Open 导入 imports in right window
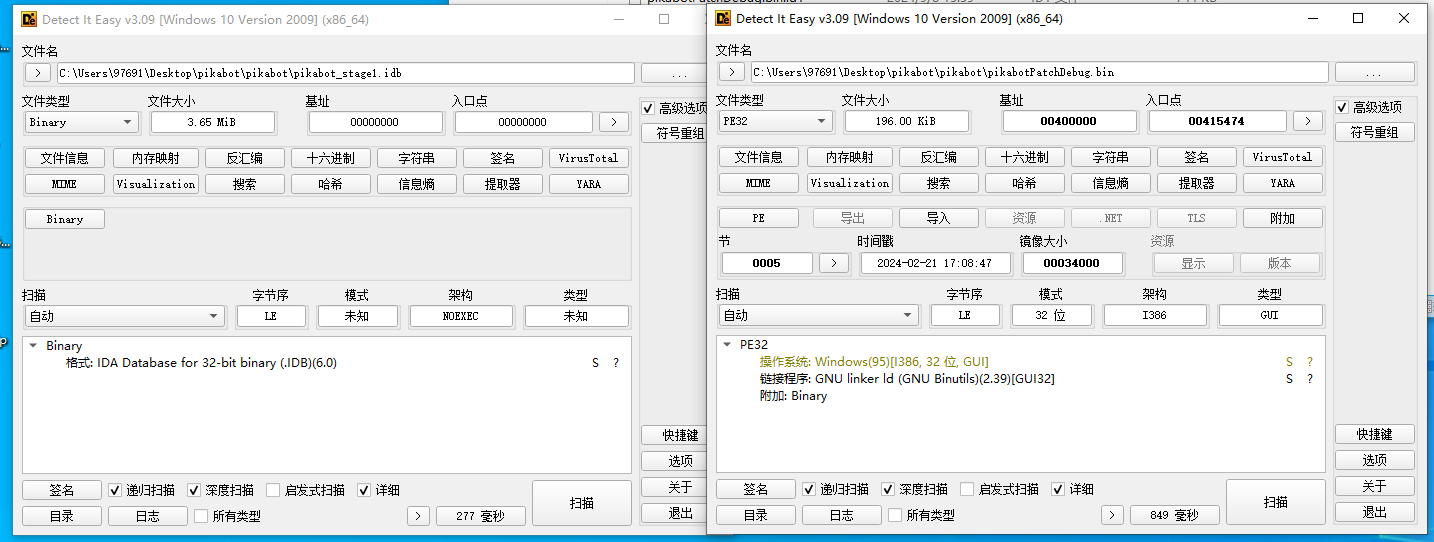This screenshot has width=1434, height=542. (938, 218)
